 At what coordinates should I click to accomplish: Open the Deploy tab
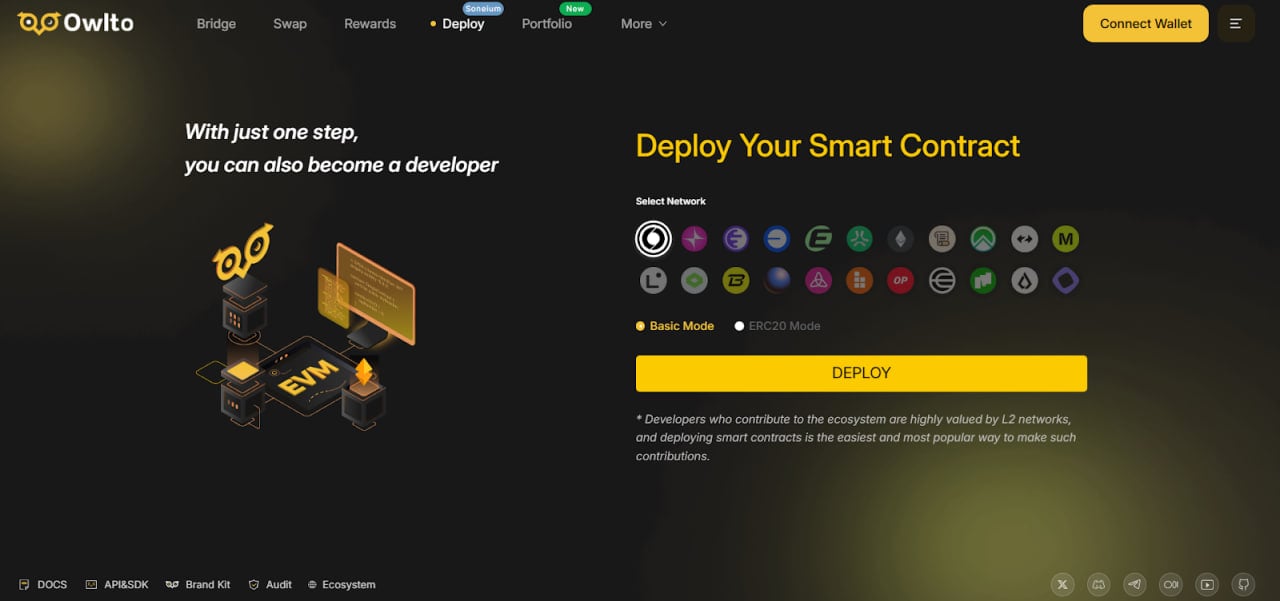[463, 24]
